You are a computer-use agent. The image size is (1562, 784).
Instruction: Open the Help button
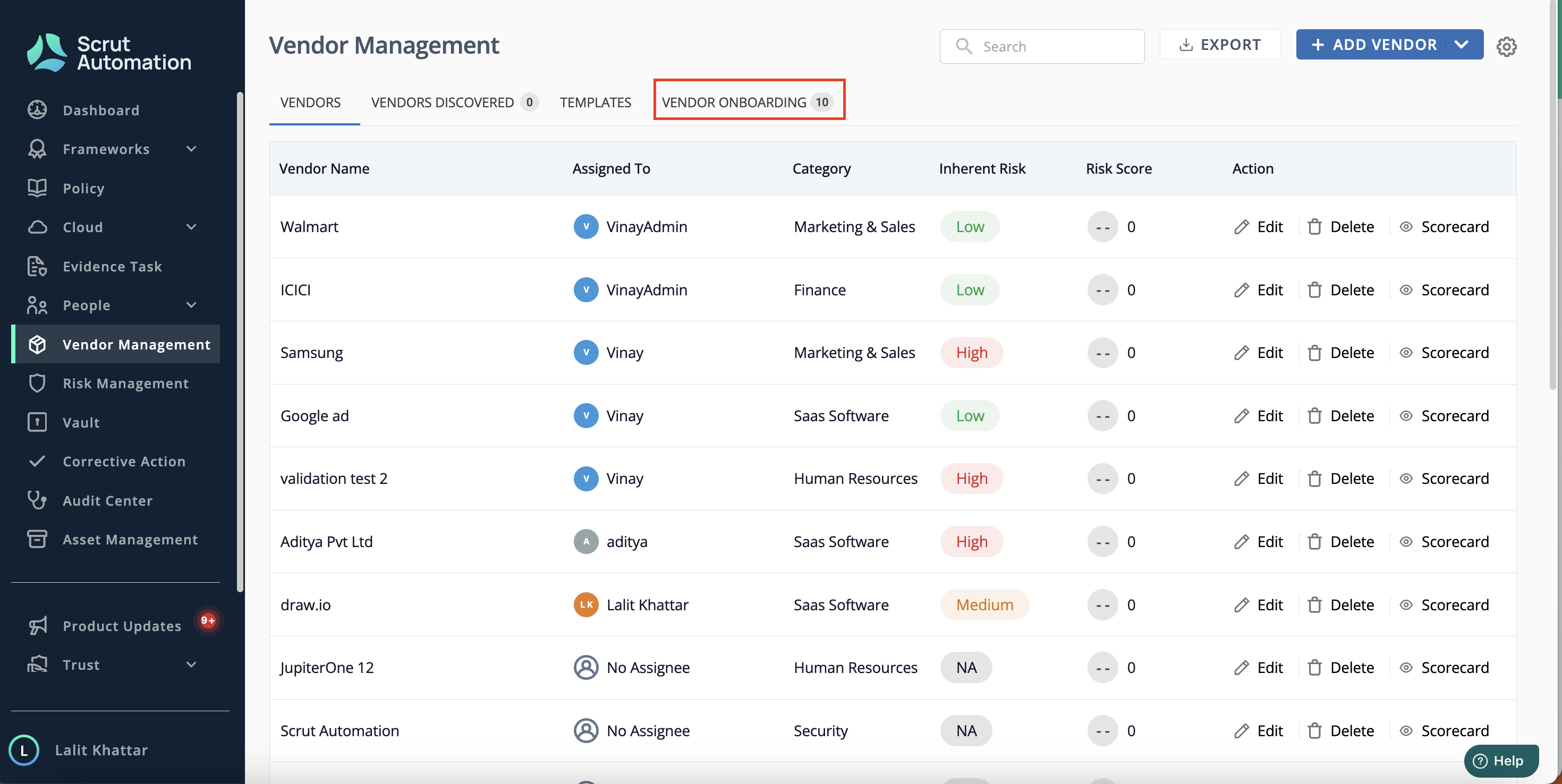pyautogui.click(x=1501, y=761)
